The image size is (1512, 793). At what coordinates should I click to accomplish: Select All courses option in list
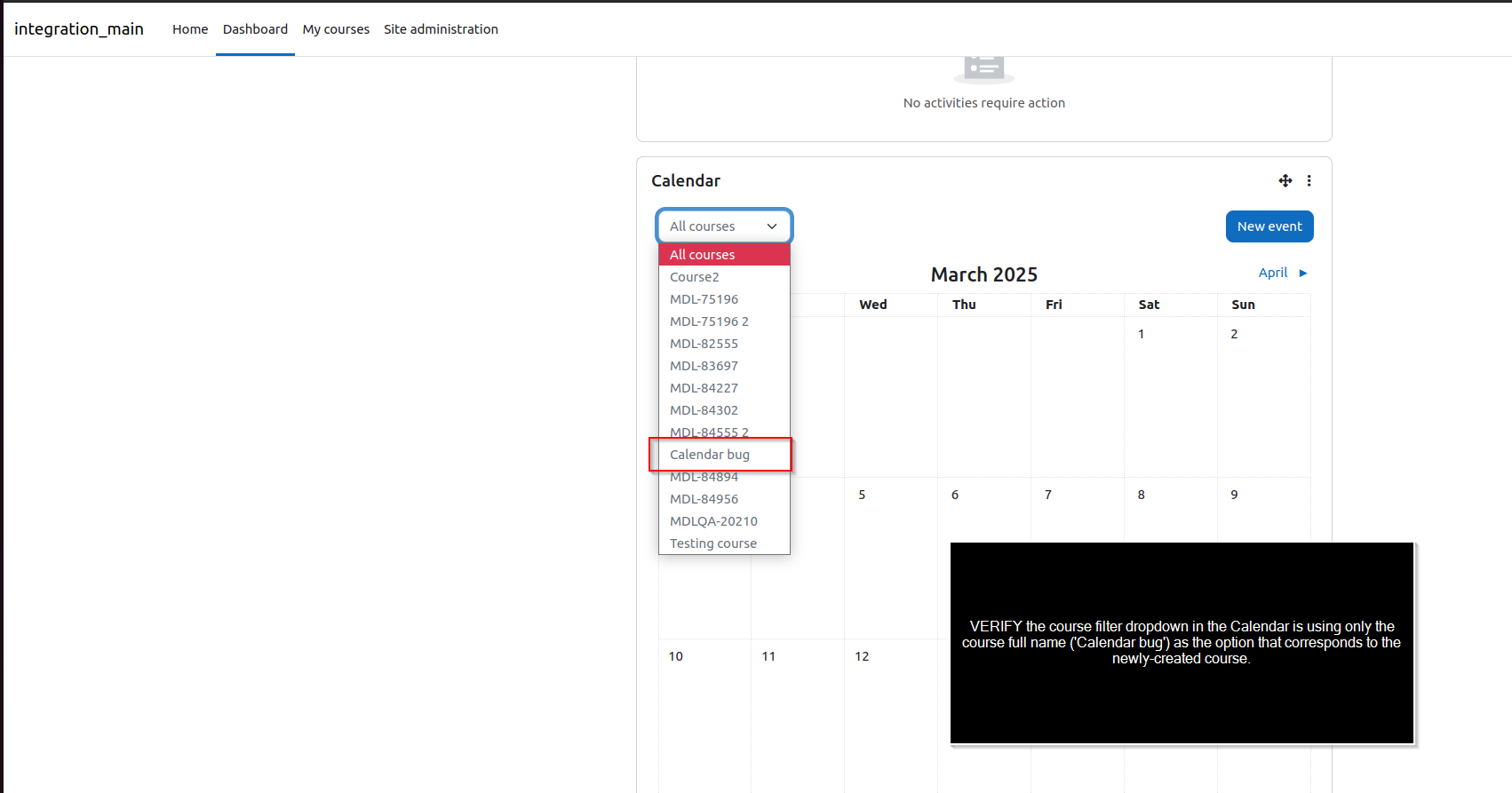(x=724, y=255)
